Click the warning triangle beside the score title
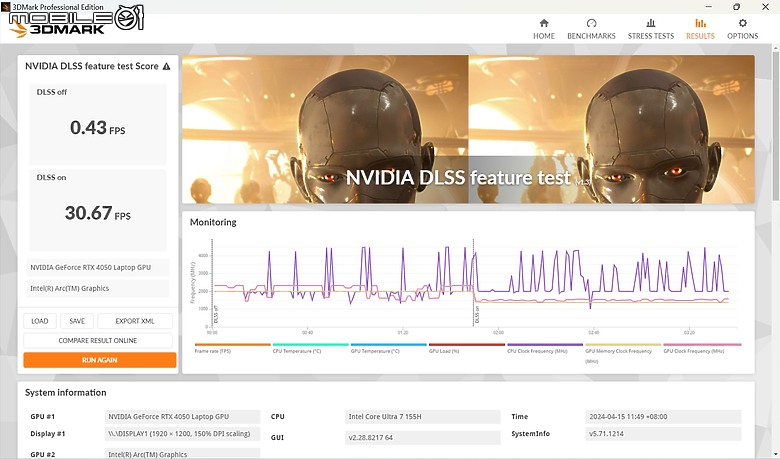Viewport: 780px width, 459px height. [166, 66]
